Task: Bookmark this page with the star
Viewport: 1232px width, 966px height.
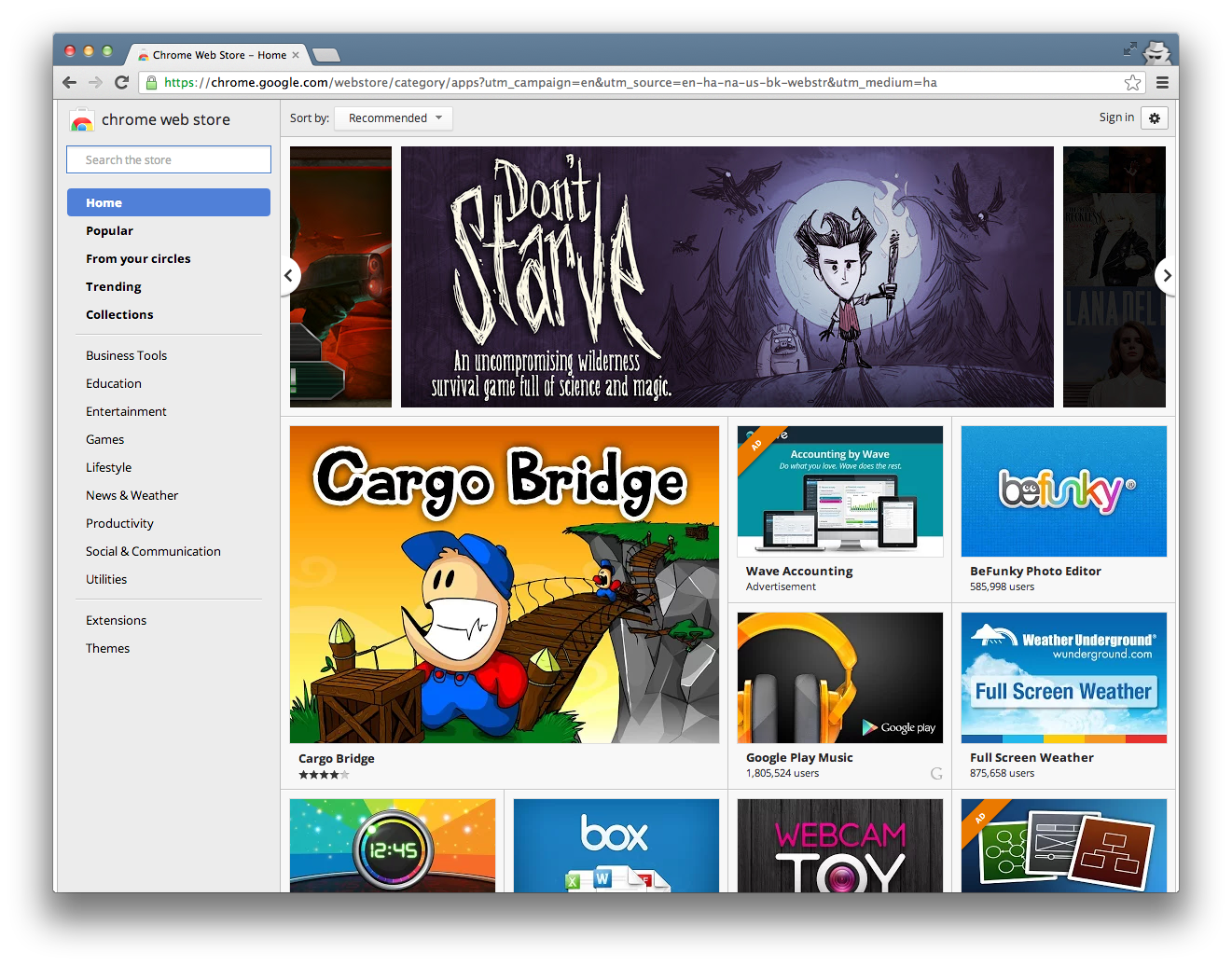Action: tap(1132, 82)
